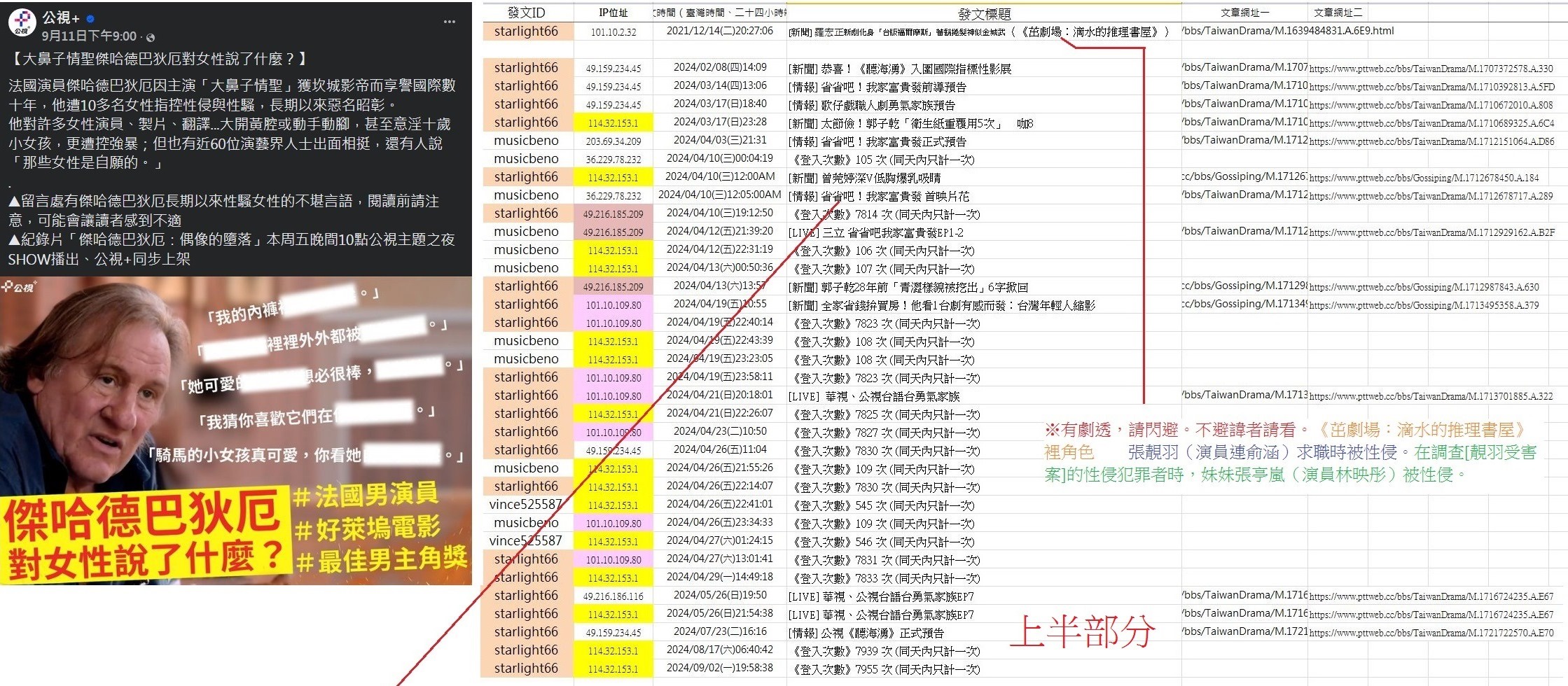Click the IP cell 101.10.2.32
This screenshot has width=1568, height=686.
pos(613,32)
